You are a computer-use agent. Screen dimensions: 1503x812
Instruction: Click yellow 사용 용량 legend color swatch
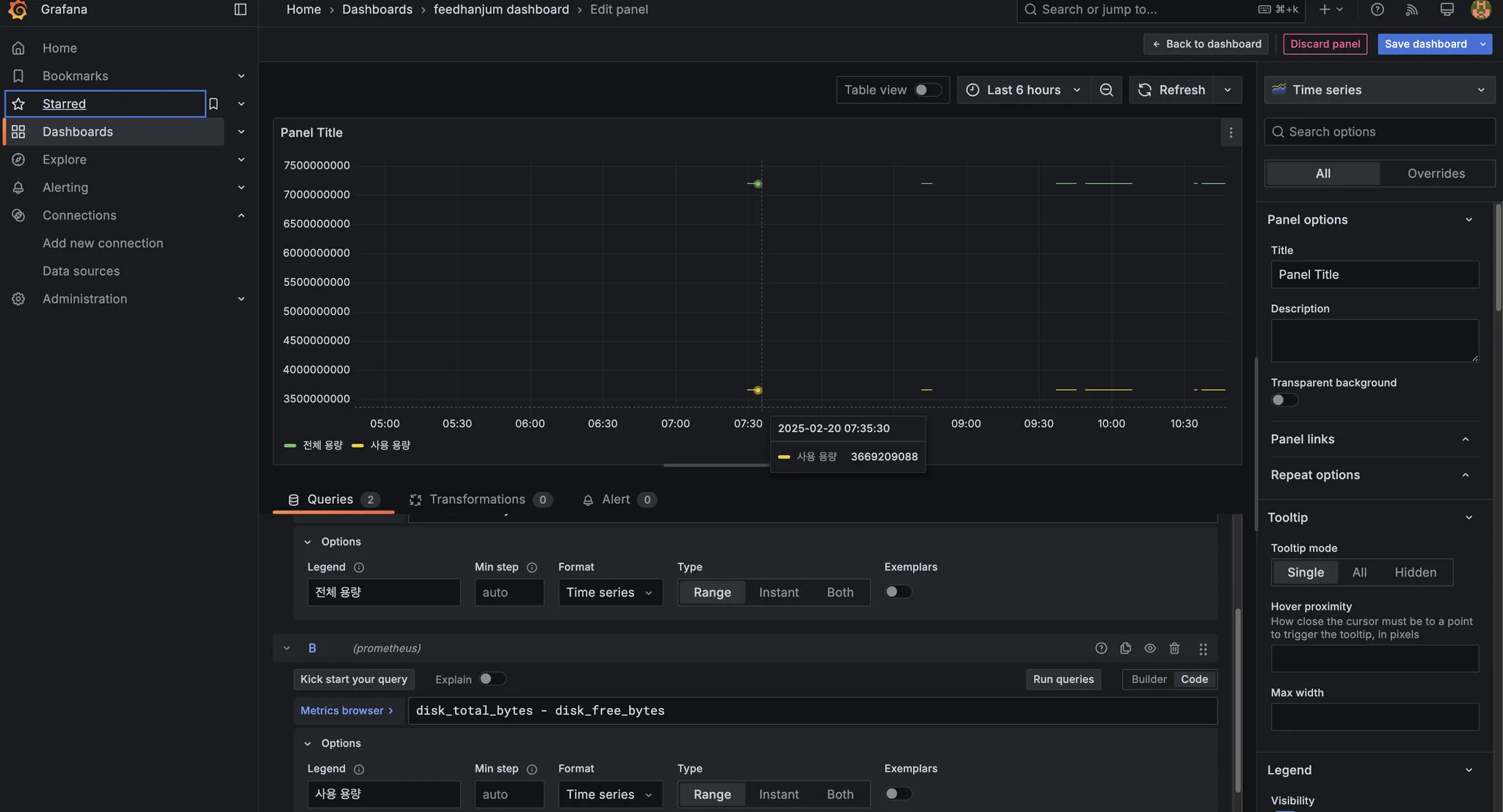(x=358, y=446)
